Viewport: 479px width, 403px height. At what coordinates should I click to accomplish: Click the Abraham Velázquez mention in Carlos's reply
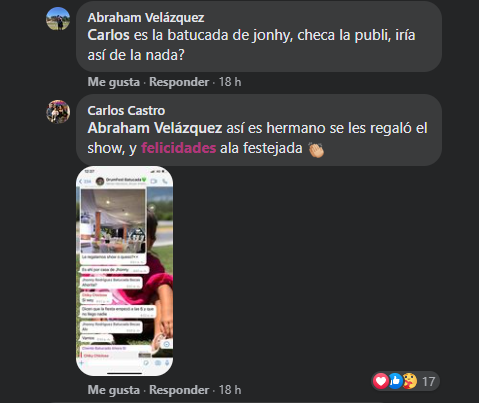point(155,128)
